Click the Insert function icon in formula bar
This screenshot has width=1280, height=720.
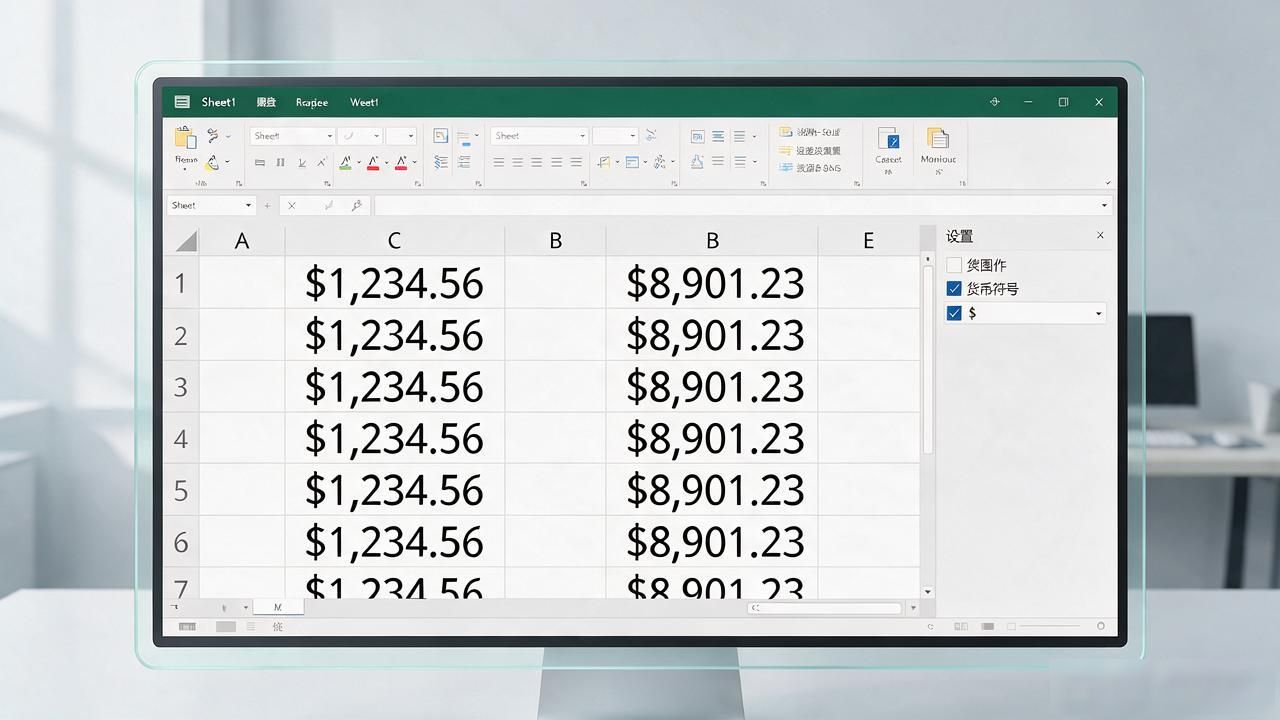click(x=356, y=205)
